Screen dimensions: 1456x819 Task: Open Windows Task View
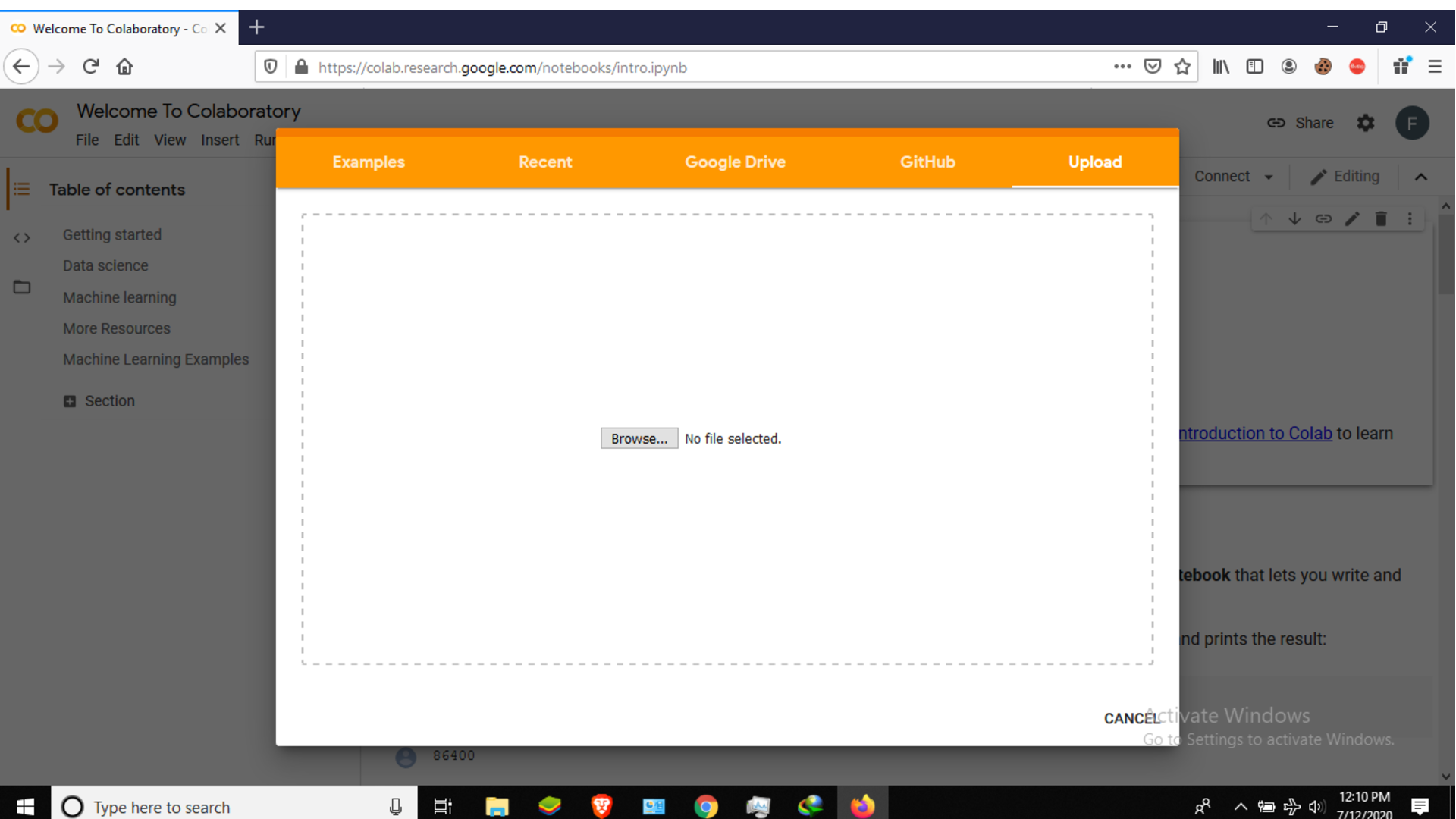tap(443, 806)
